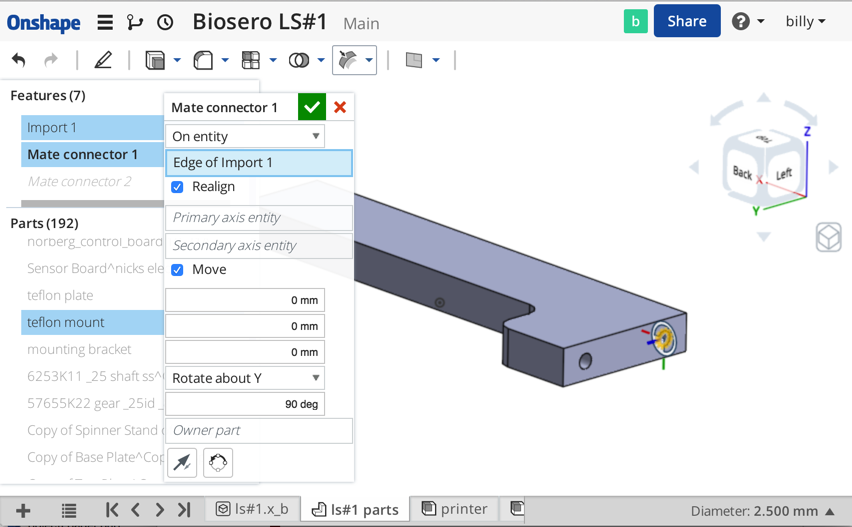Open the On entity type dropdown
The image size is (852, 527).
click(245, 136)
